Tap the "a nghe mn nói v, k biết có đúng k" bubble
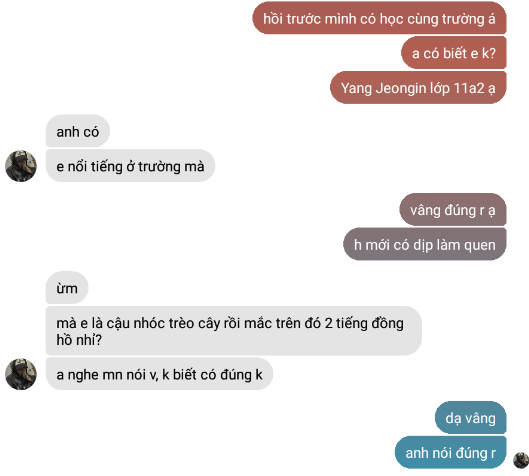The height and width of the screenshot is (476, 529). [x=159, y=374]
